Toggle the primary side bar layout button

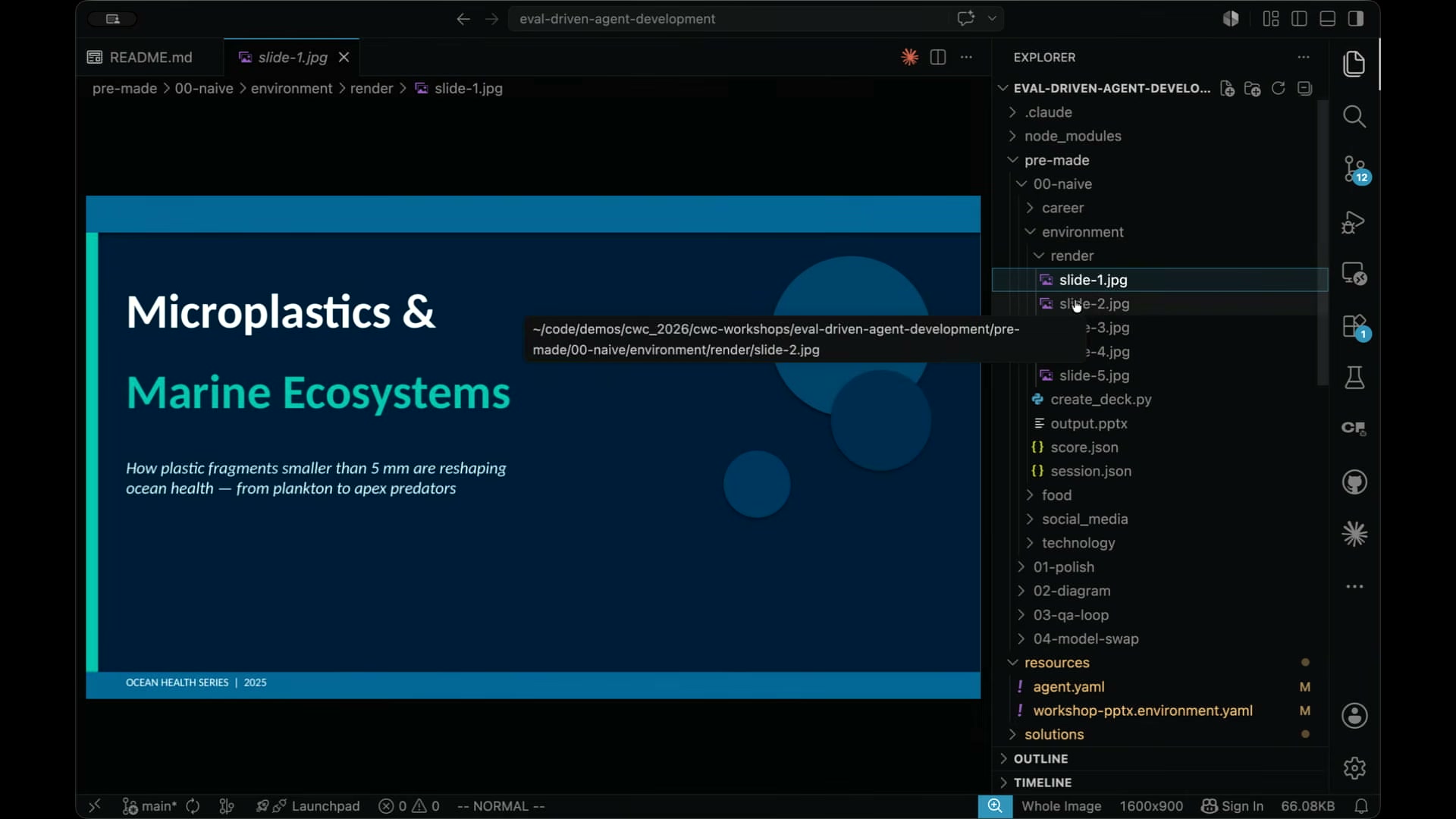click(1299, 19)
